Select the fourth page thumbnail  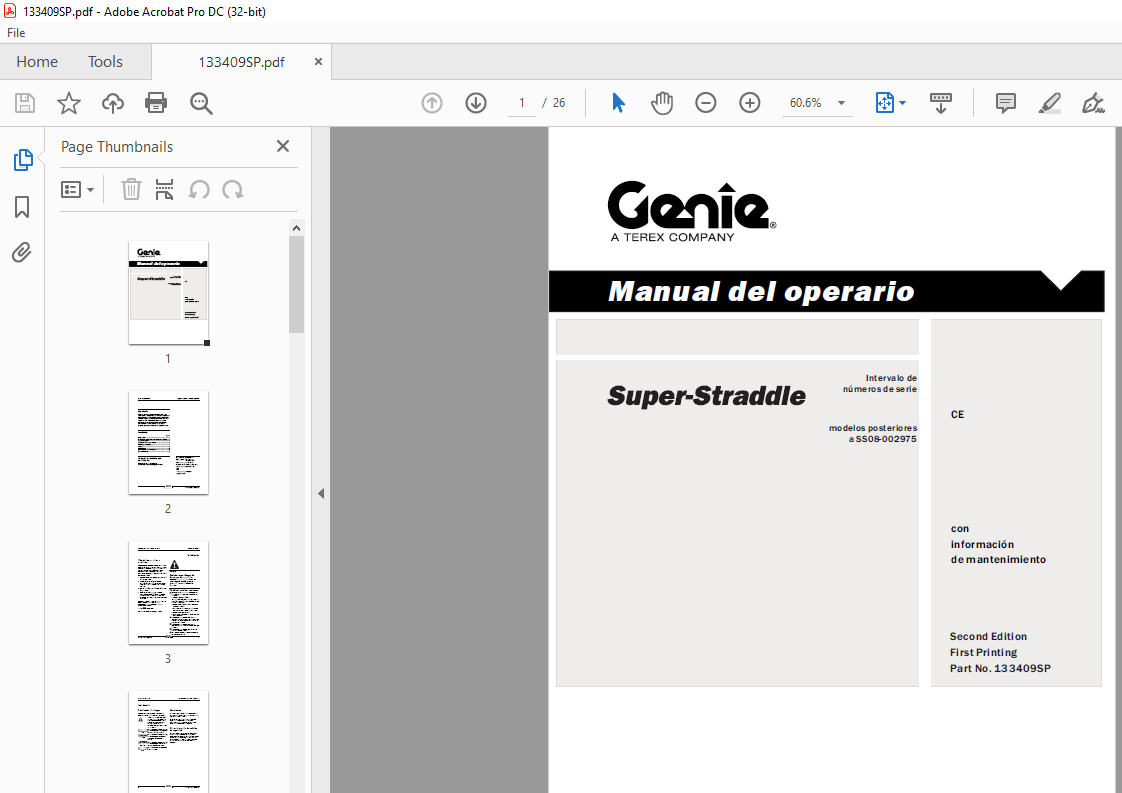click(x=168, y=741)
